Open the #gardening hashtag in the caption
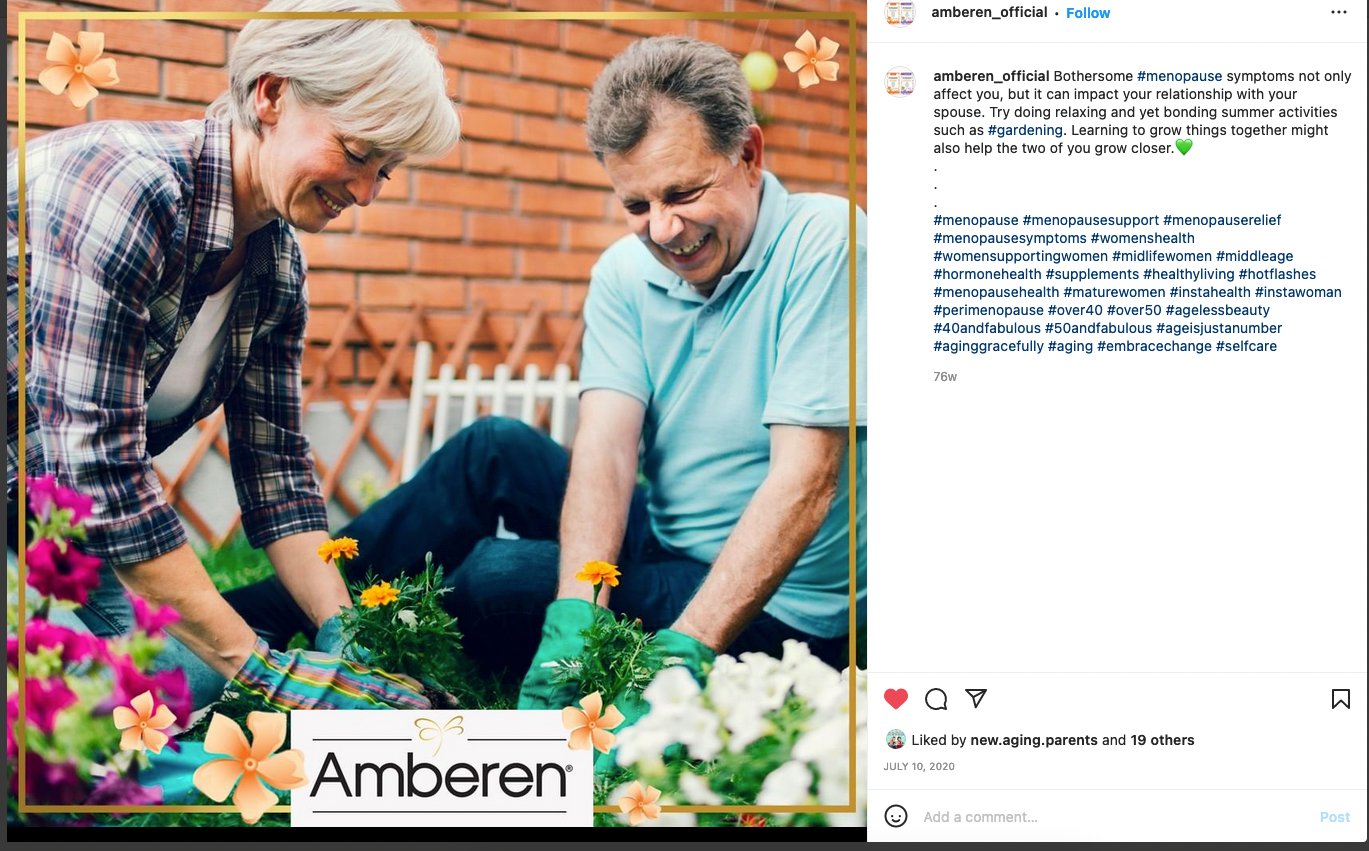The height and width of the screenshot is (851, 1369). click(1025, 130)
